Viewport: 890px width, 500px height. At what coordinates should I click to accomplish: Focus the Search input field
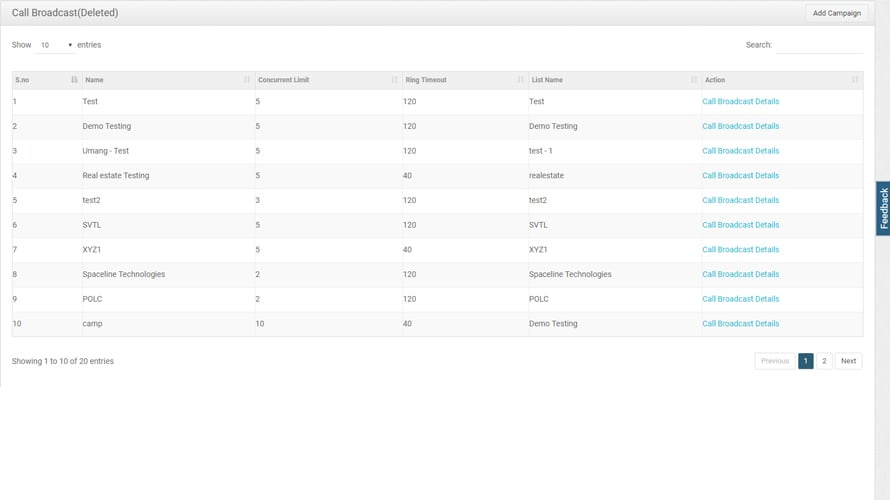[819, 45]
